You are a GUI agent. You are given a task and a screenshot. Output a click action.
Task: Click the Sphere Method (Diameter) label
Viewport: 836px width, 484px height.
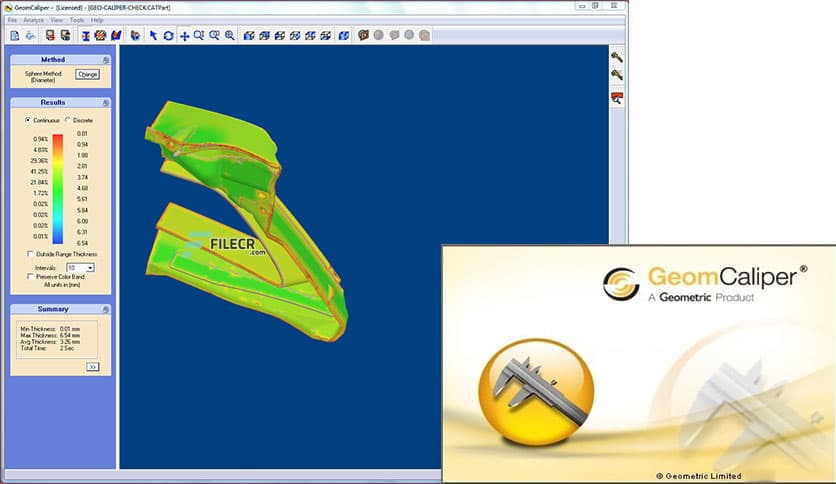(x=43, y=77)
